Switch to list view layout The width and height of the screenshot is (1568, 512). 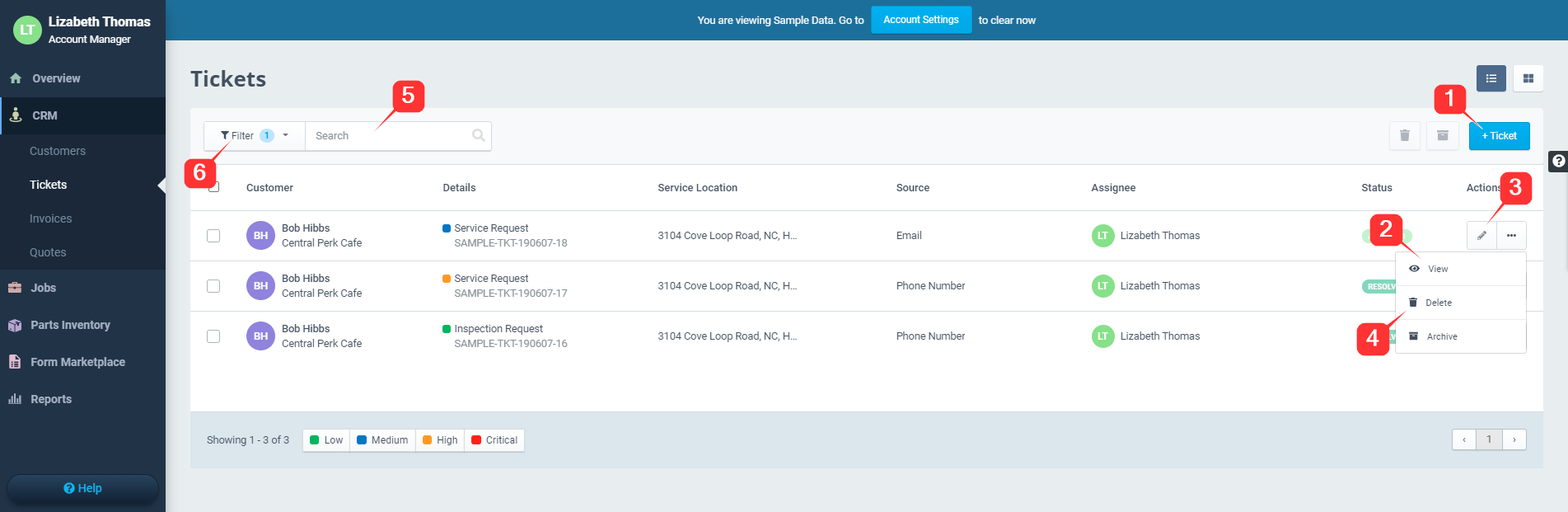pyautogui.click(x=1491, y=78)
